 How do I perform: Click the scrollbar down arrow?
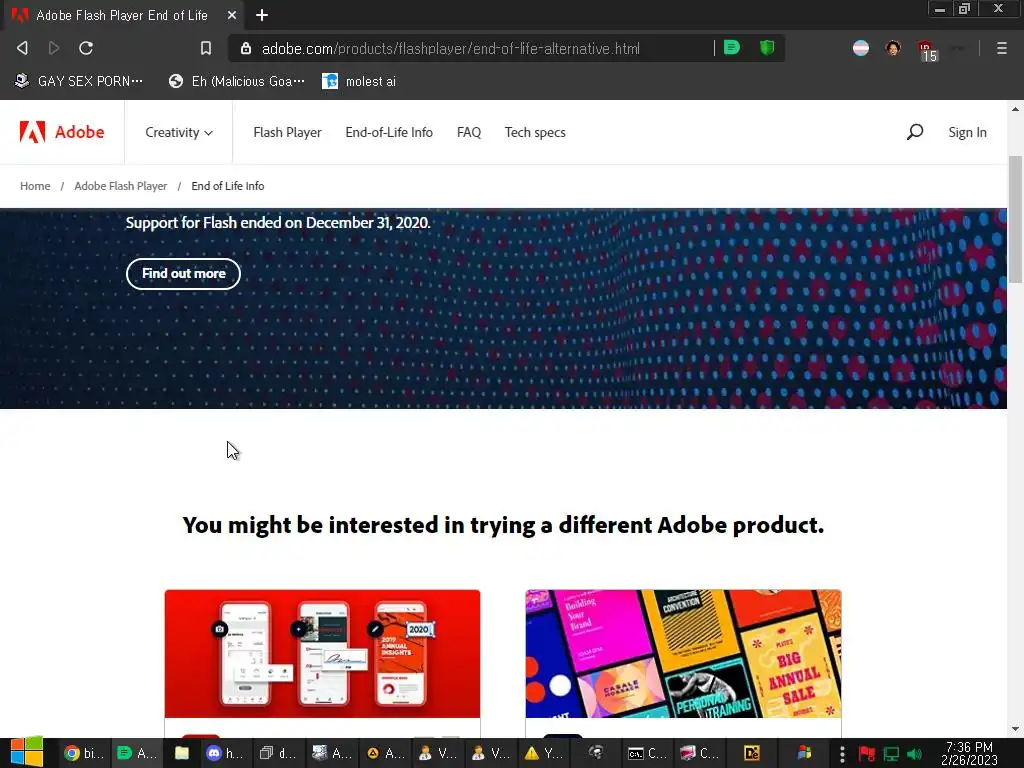point(1016,729)
